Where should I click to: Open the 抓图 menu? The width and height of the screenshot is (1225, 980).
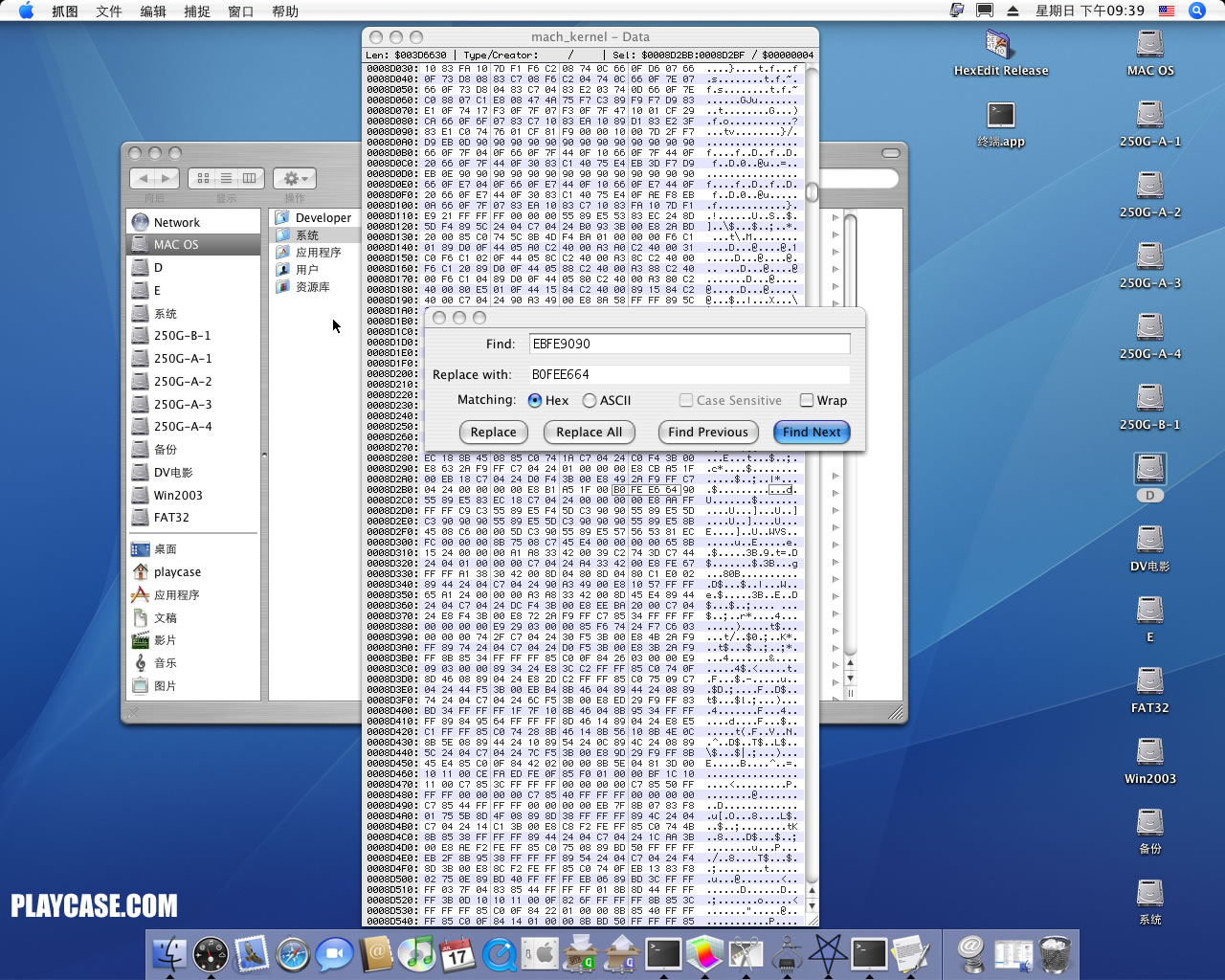click(65, 11)
